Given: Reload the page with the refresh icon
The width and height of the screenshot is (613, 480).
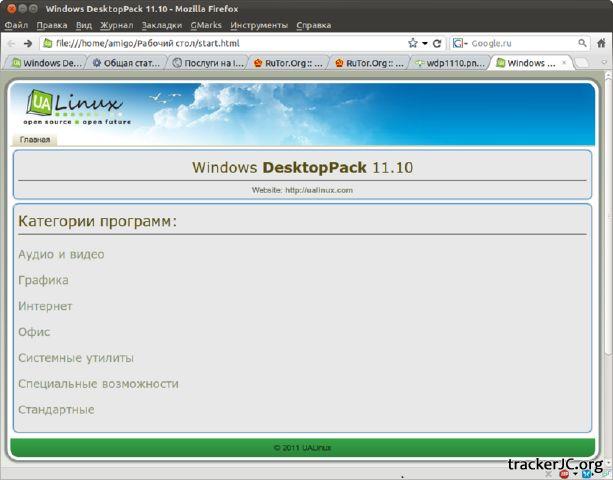Looking at the screenshot, I should click(437, 44).
